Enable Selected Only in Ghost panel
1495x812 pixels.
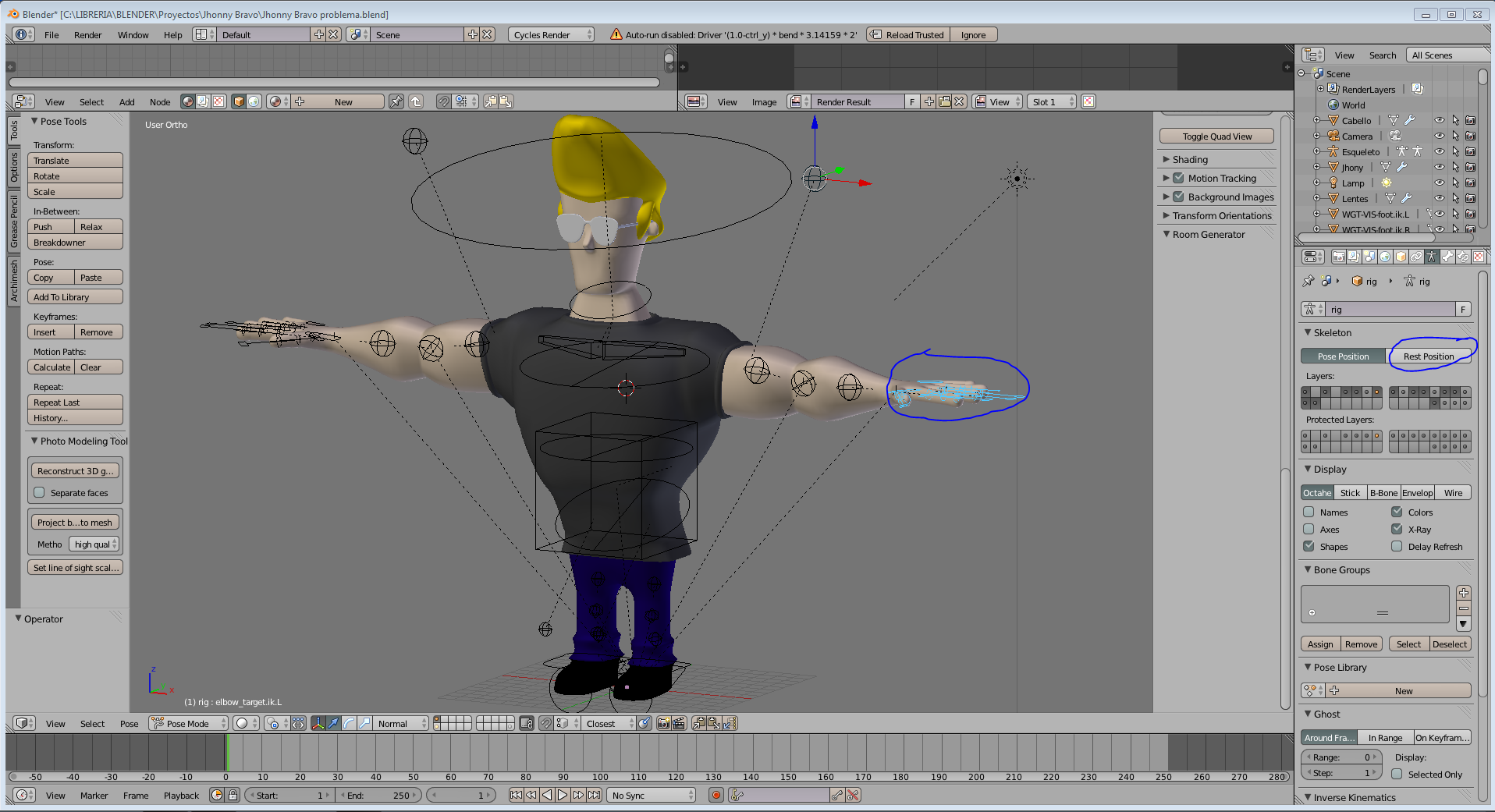pos(1397,774)
